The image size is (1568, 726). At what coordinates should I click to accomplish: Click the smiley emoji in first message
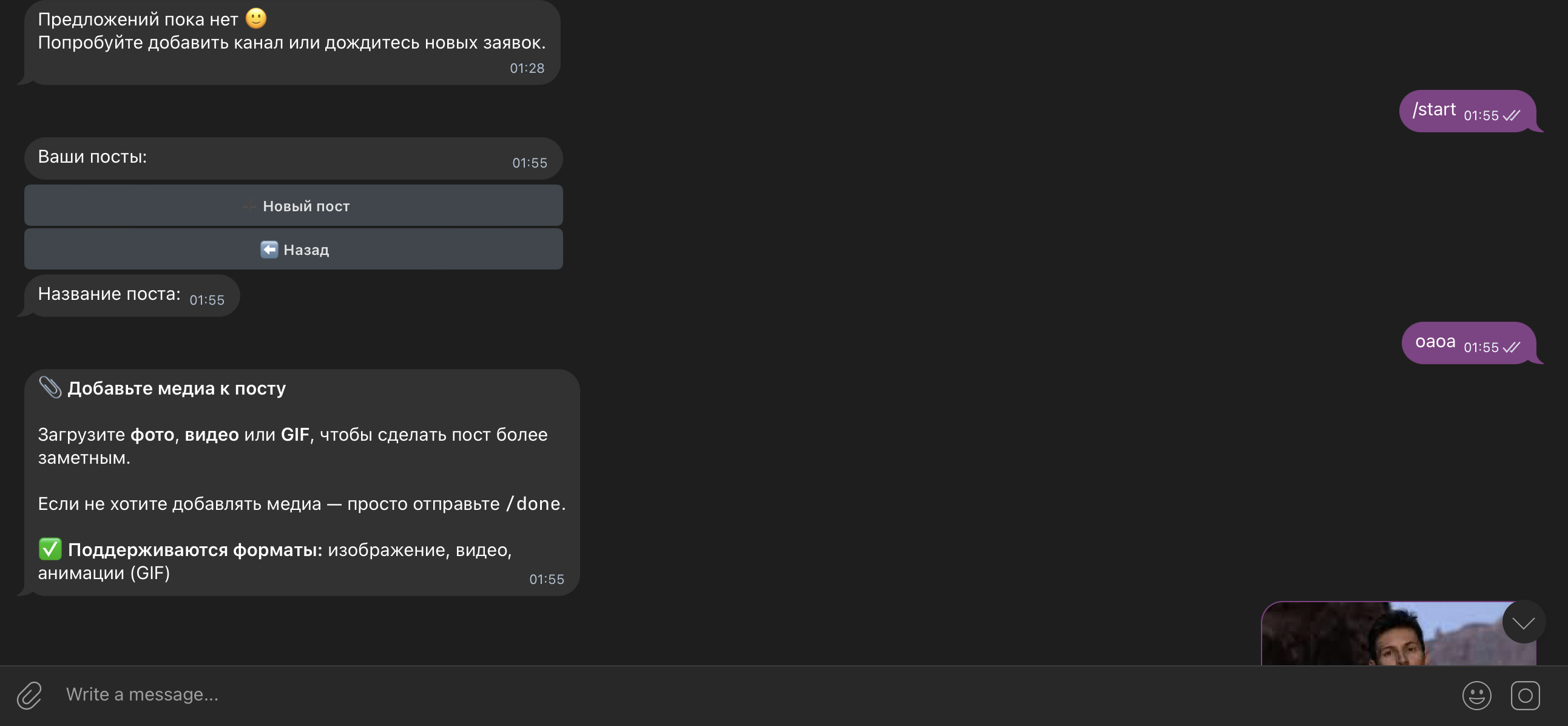pos(255,18)
